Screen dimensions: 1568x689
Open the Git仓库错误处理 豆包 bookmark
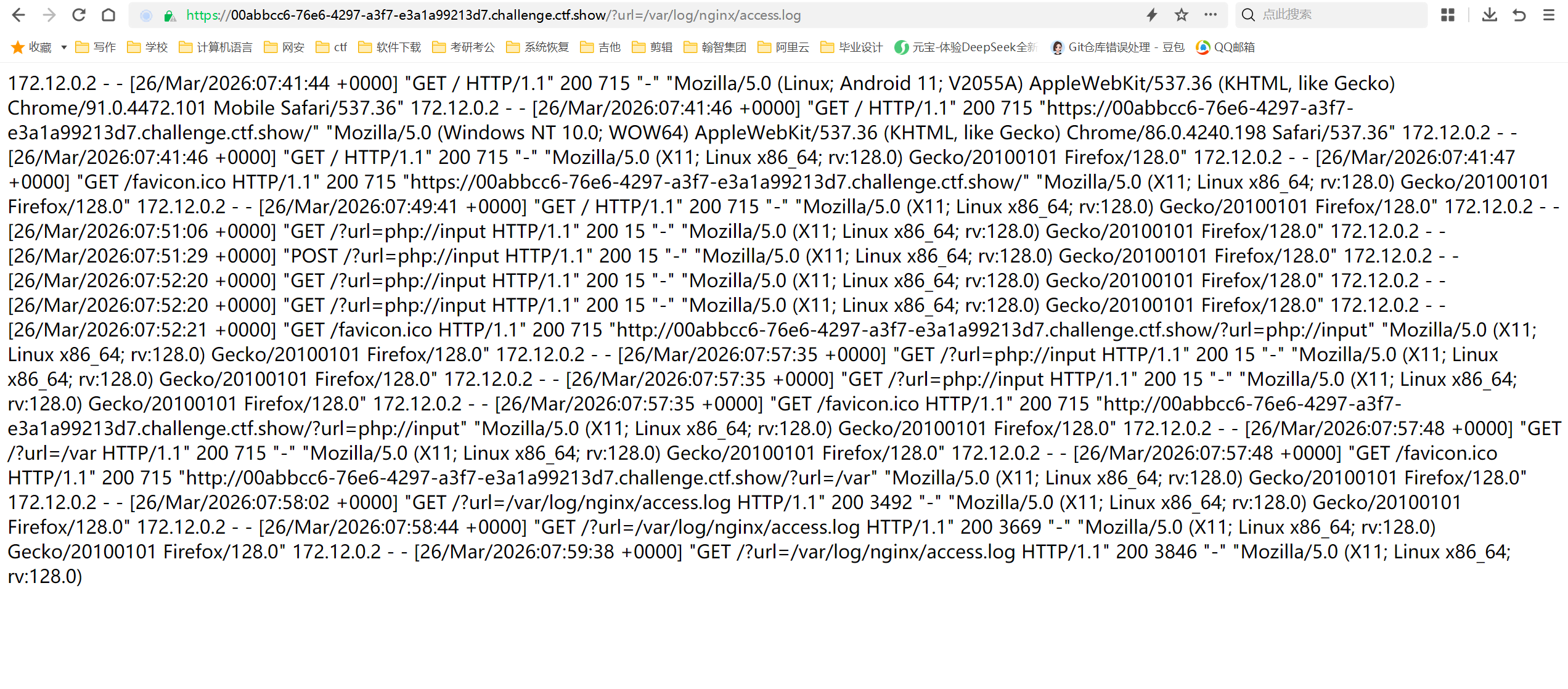coord(1117,47)
